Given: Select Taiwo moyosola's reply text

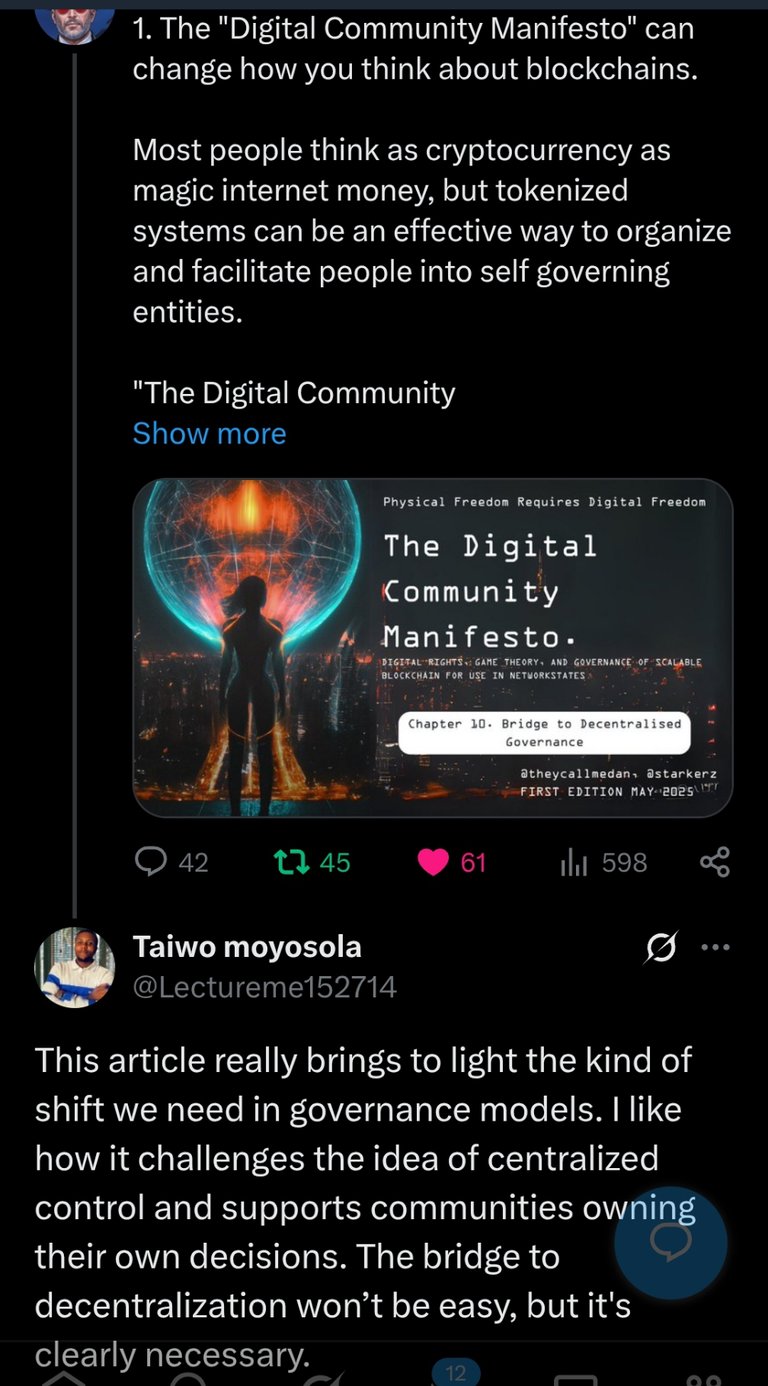Looking at the screenshot, I should pyautogui.click(x=365, y=1207).
